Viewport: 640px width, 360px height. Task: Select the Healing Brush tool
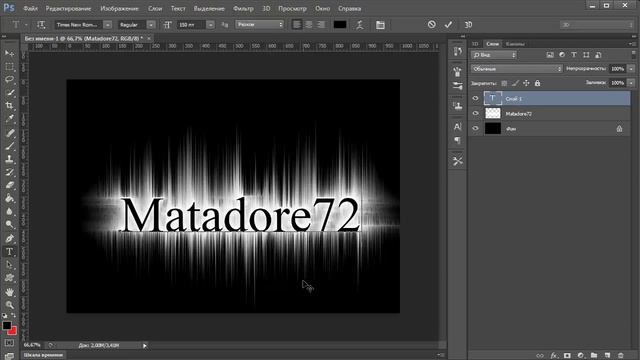coord(9,133)
